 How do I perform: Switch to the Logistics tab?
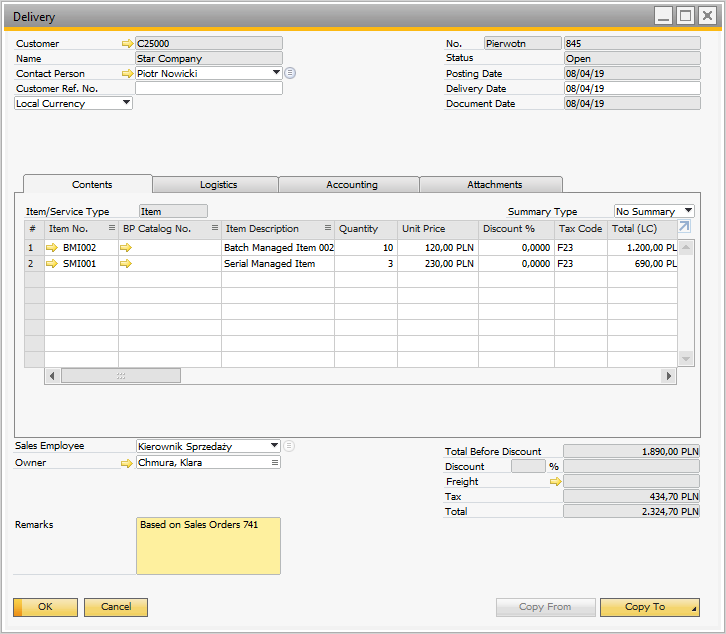(x=218, y=185)
